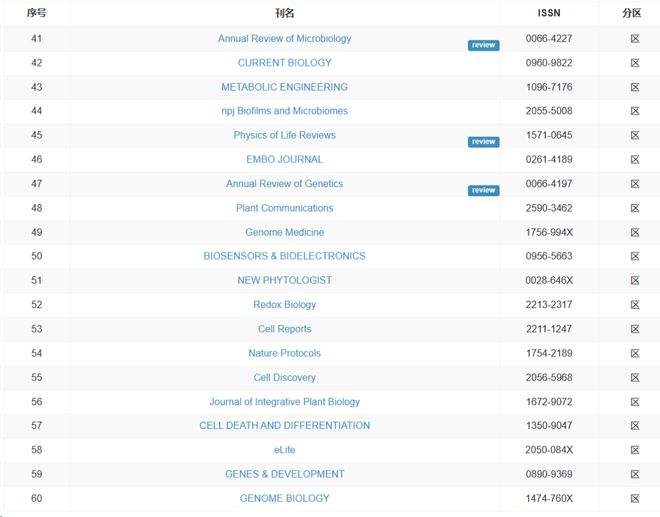Select npj Biofilms and Microbiomes
The height and width of the screenshot is (517, 660).
284,111
